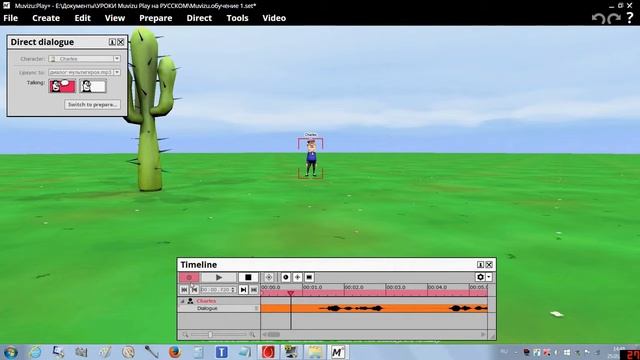
Task: Open the Direct menu
Action: click(199, 18)
